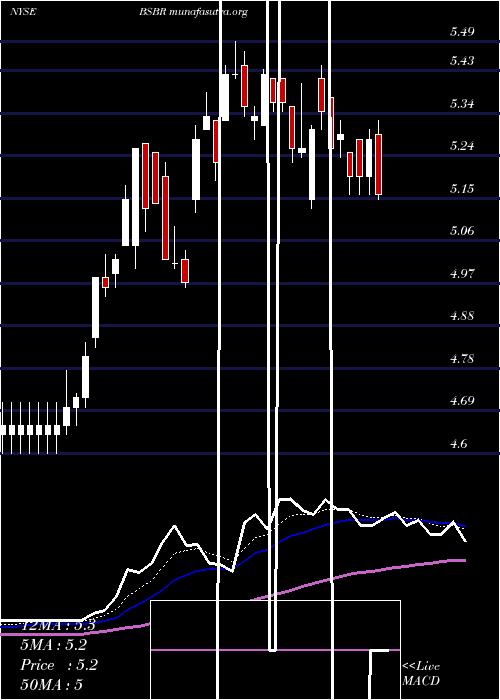This screenshot has height=700, width=500.
Task: Click the 4.69 price axis label
Action: (462, 401)
